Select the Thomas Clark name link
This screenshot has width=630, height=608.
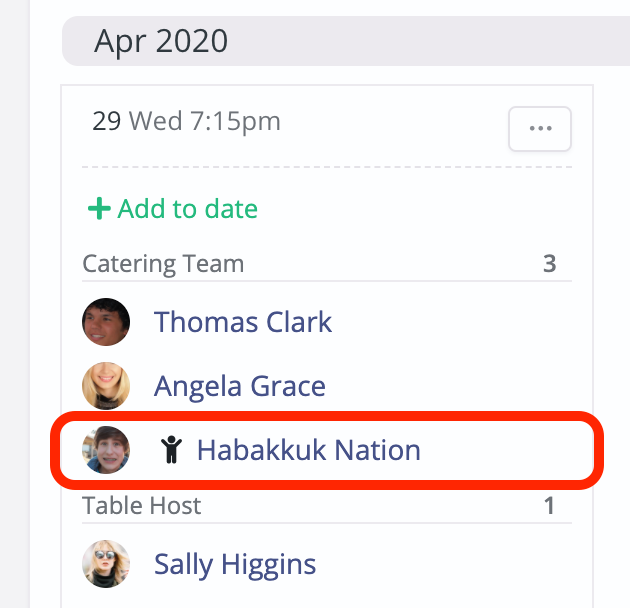point(243,322)
